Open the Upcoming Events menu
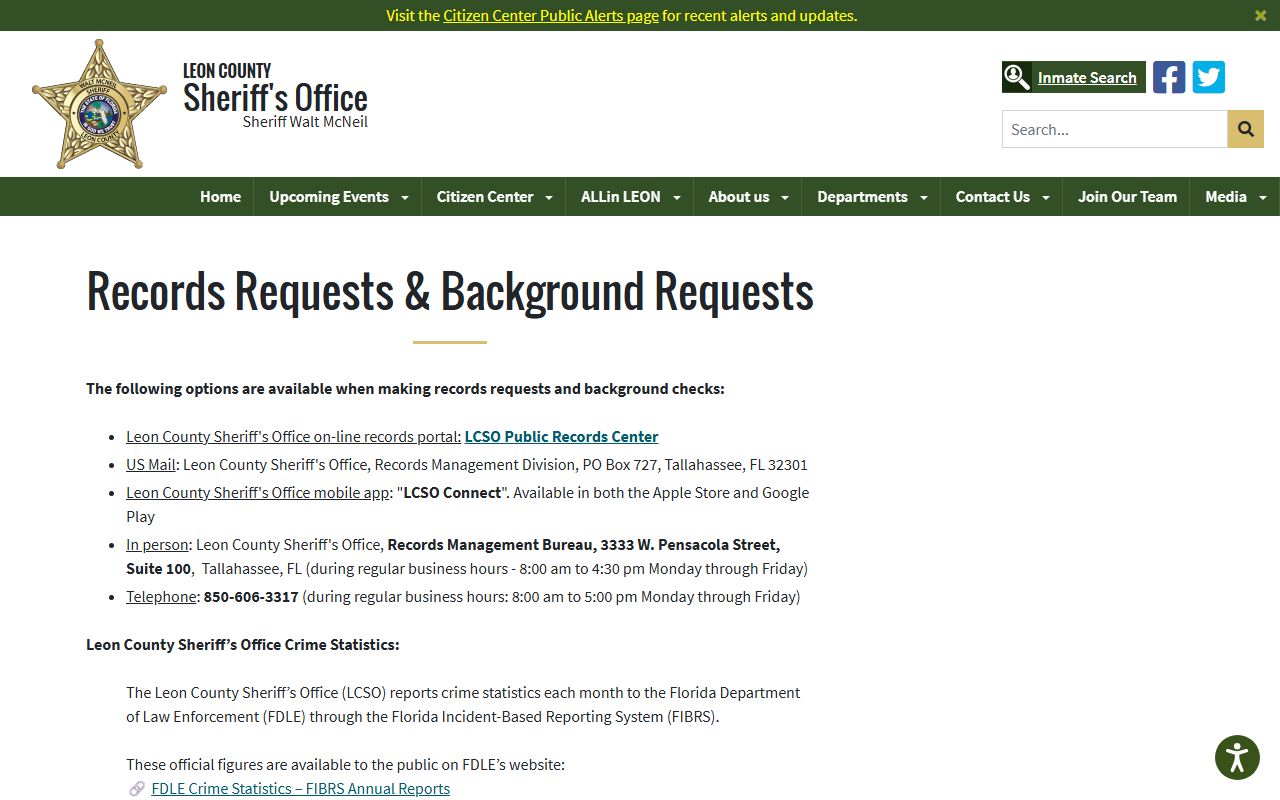The image size is (1280, 800). pos(329,197)
